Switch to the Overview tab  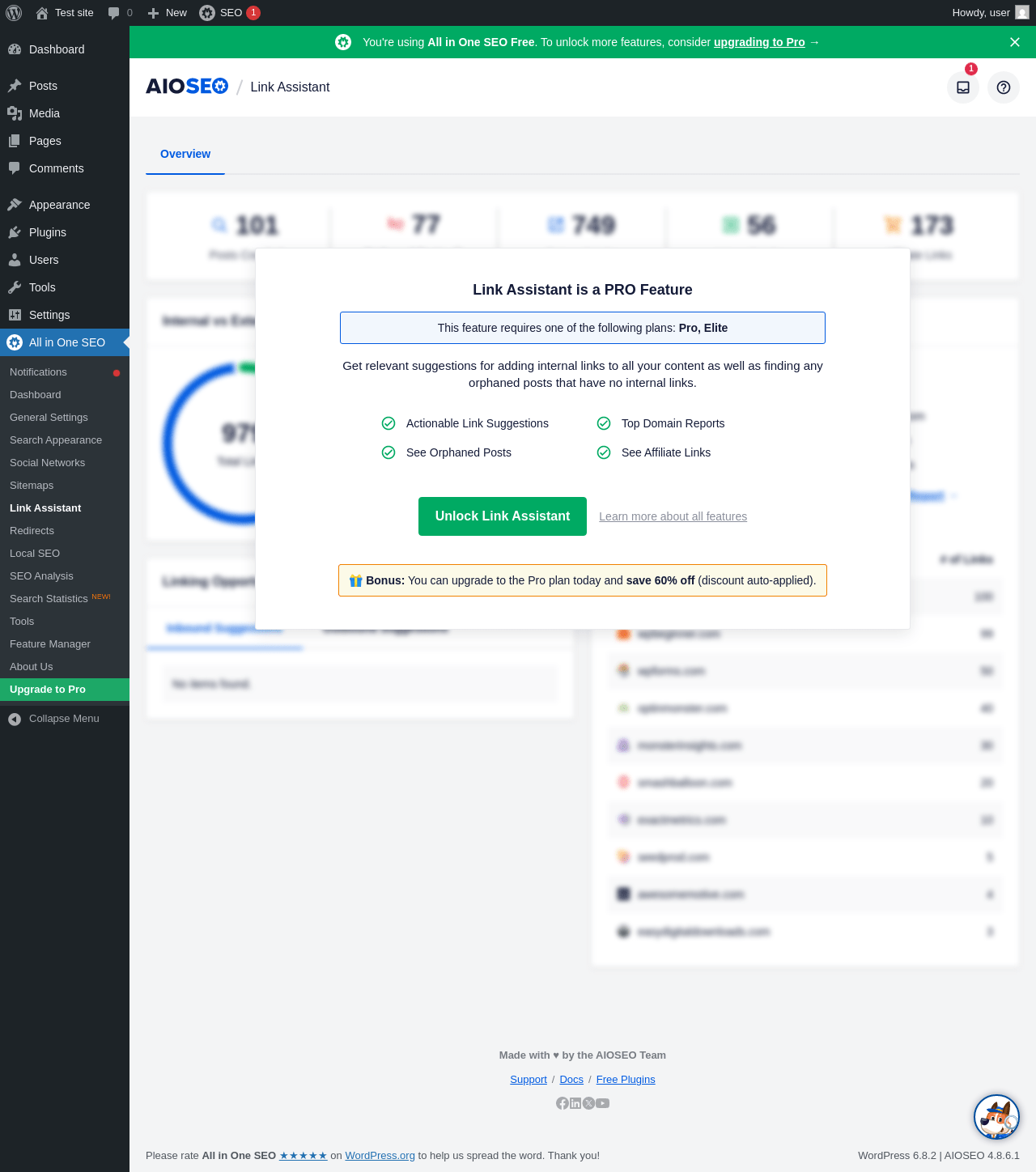click(185, 154)
